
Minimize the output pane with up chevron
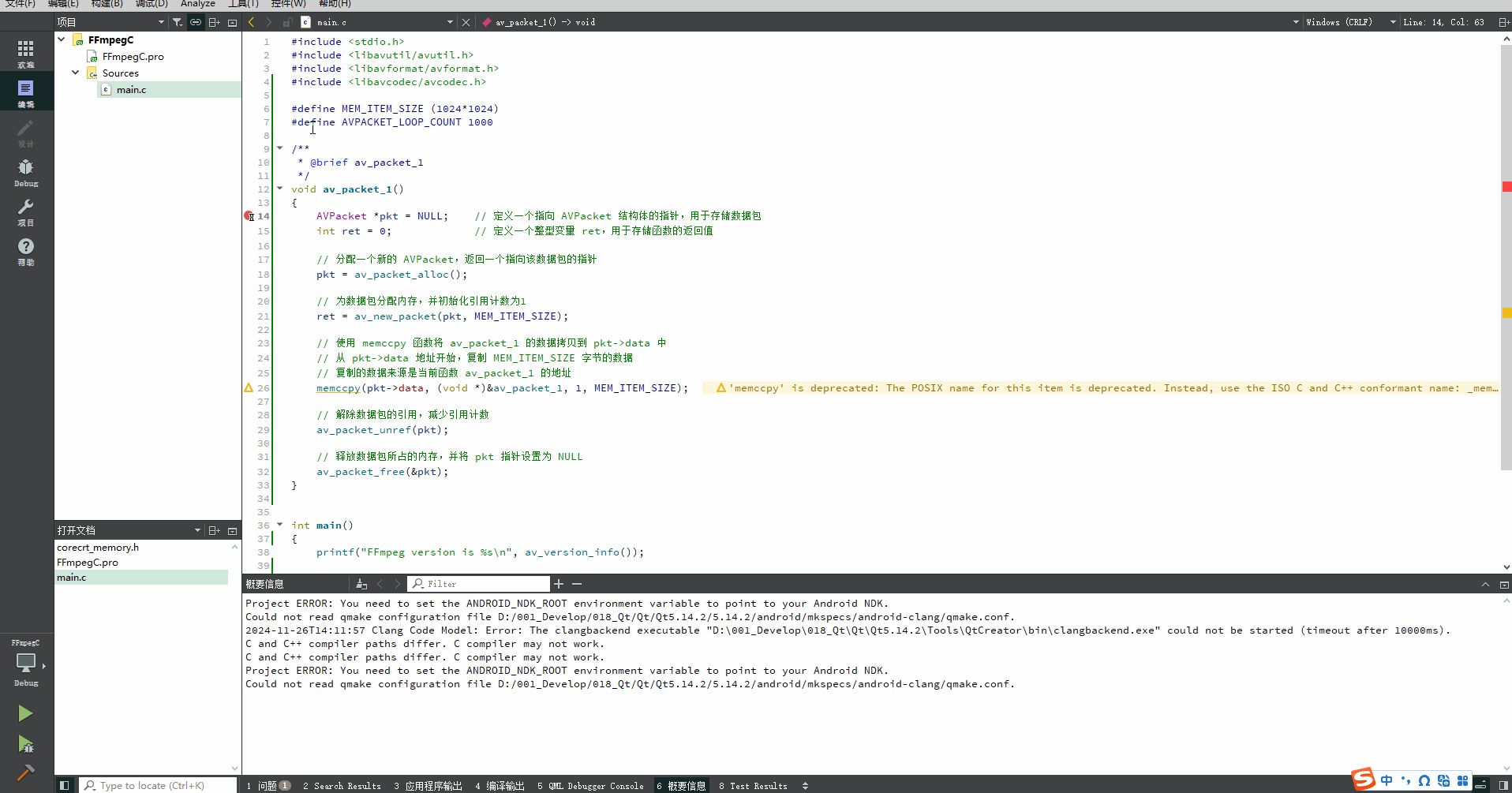coord(1485,584)
